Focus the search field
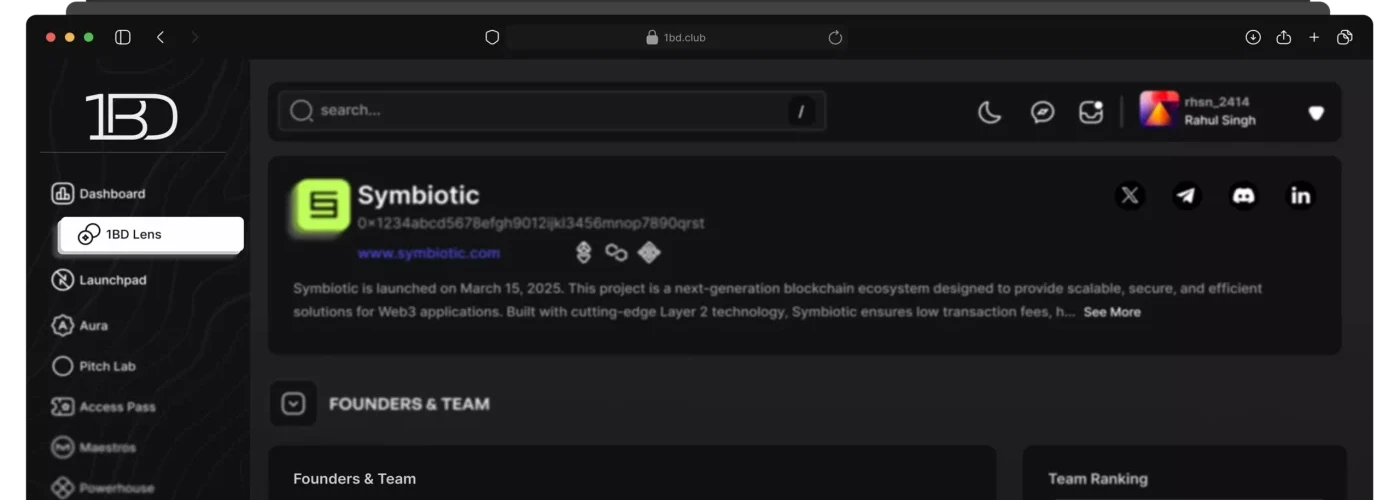This screenshot has width=1400, height=500. click(552, 111)
